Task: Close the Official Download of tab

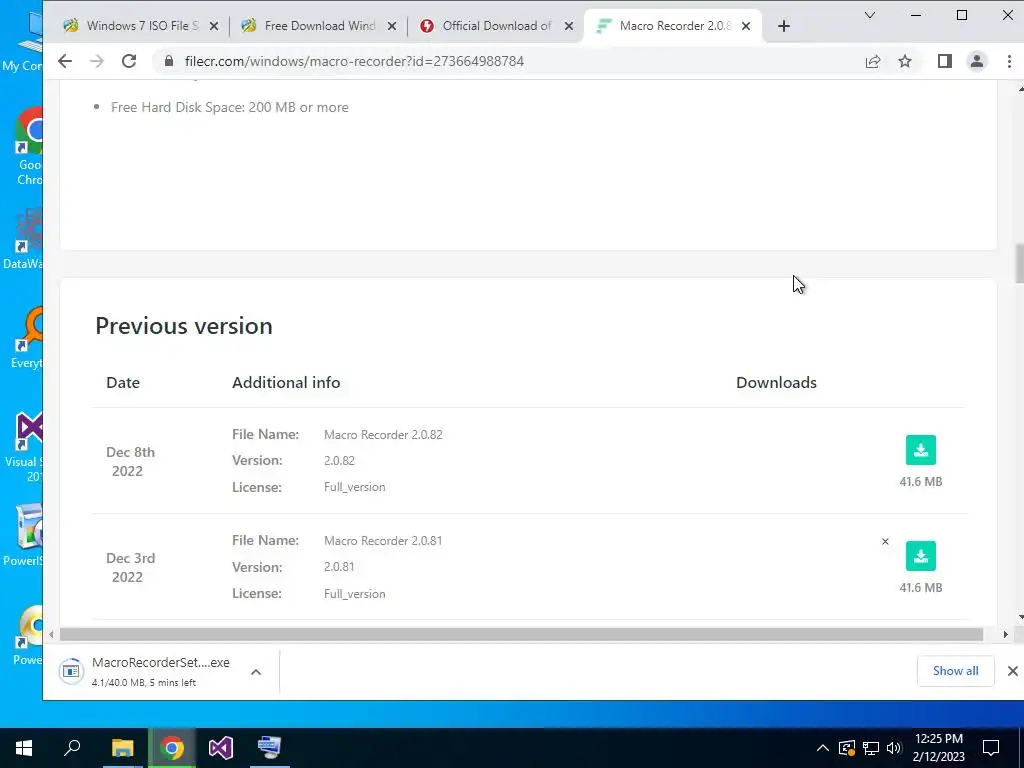Action: pyautogui.click(x=569, y=26)
